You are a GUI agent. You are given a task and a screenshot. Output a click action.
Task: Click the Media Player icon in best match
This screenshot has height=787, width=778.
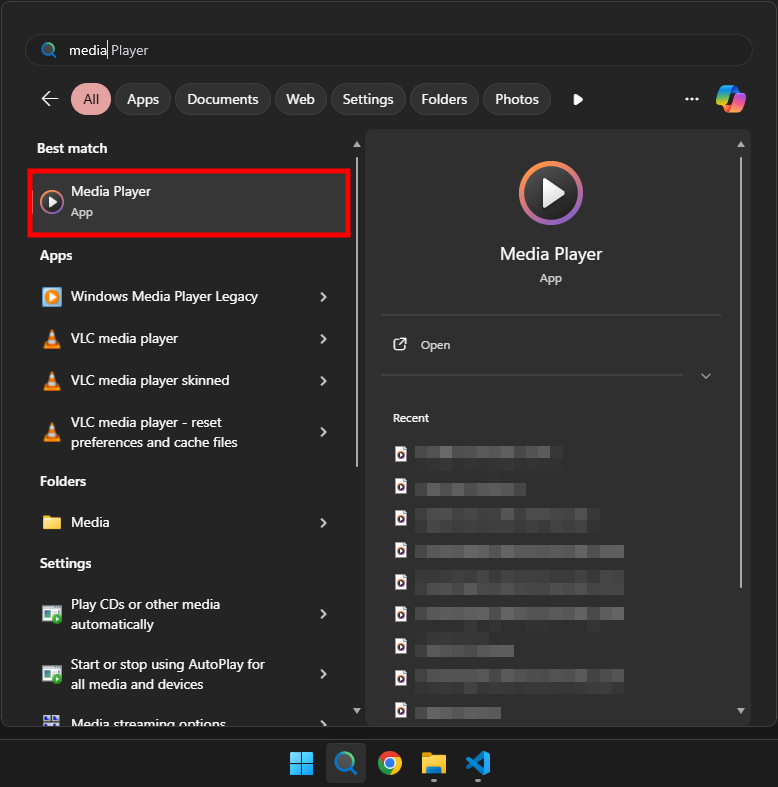(x=52, y=202)
